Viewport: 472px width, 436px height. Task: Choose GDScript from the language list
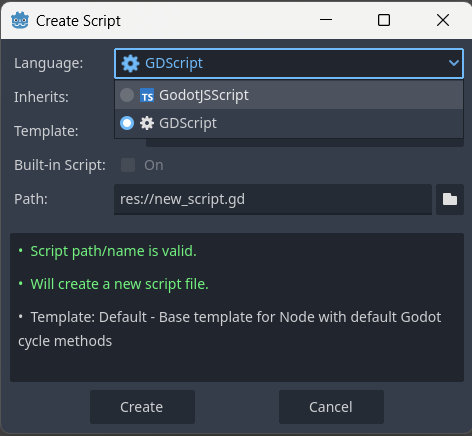coord(289,123)
